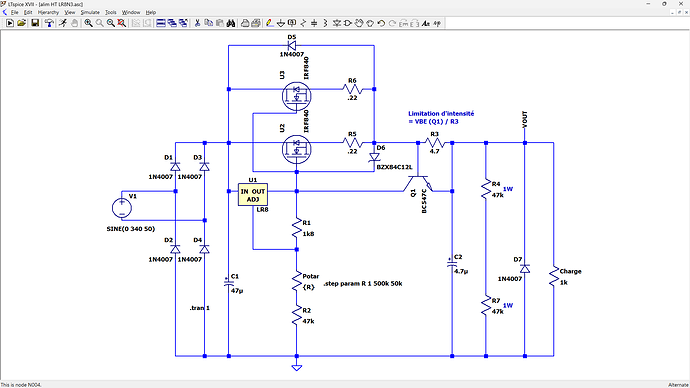
Task: Open the Hierarchy menu
Action: click(x=48, y=12)
